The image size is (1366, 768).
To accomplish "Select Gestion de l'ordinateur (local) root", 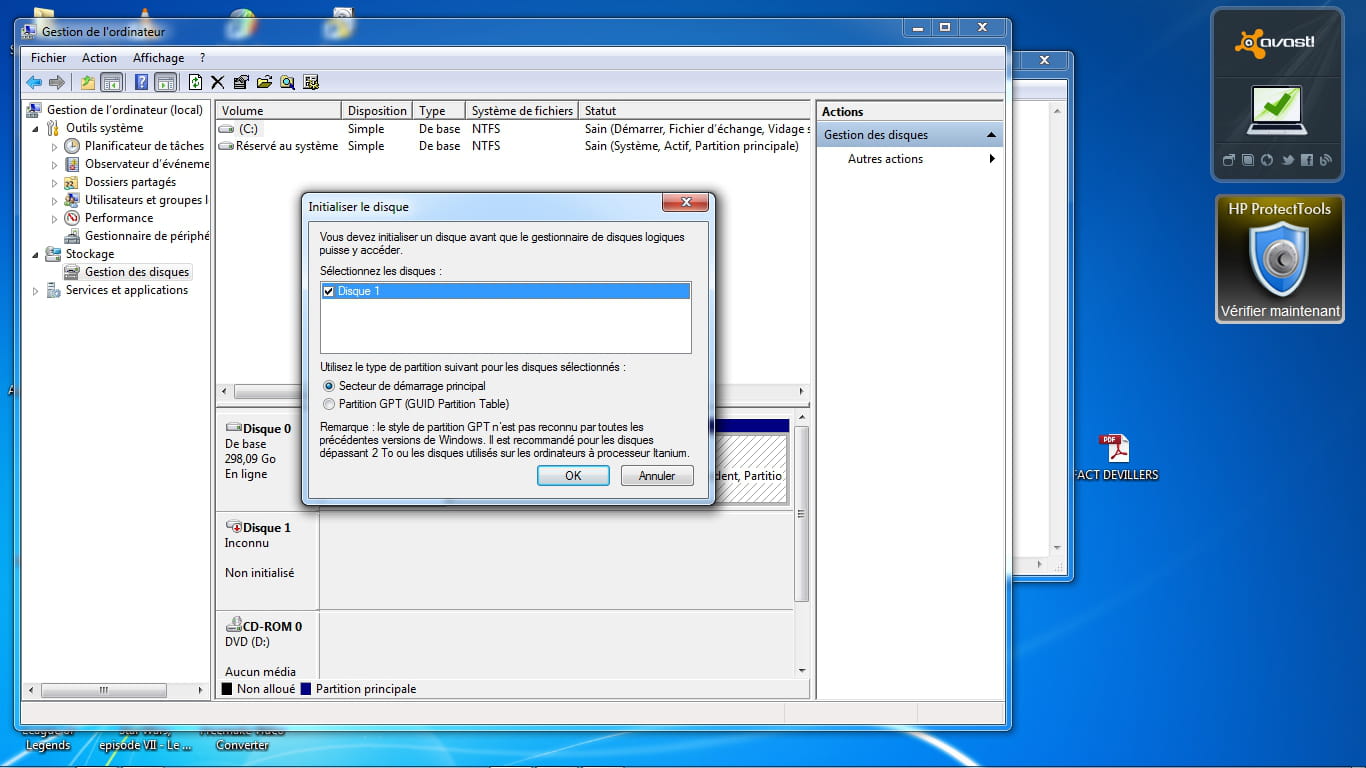I will pos(115,110).
